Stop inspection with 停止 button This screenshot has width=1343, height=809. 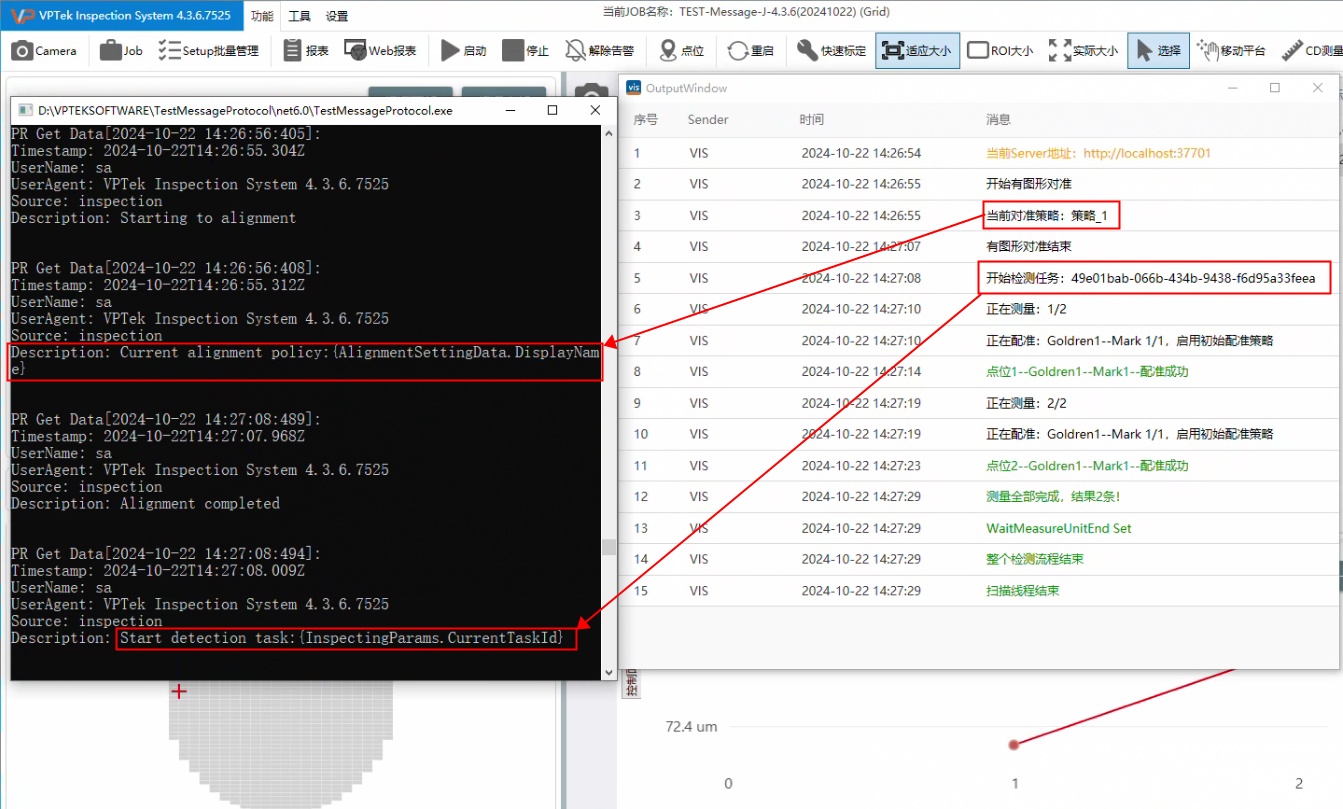coord(526,51)
